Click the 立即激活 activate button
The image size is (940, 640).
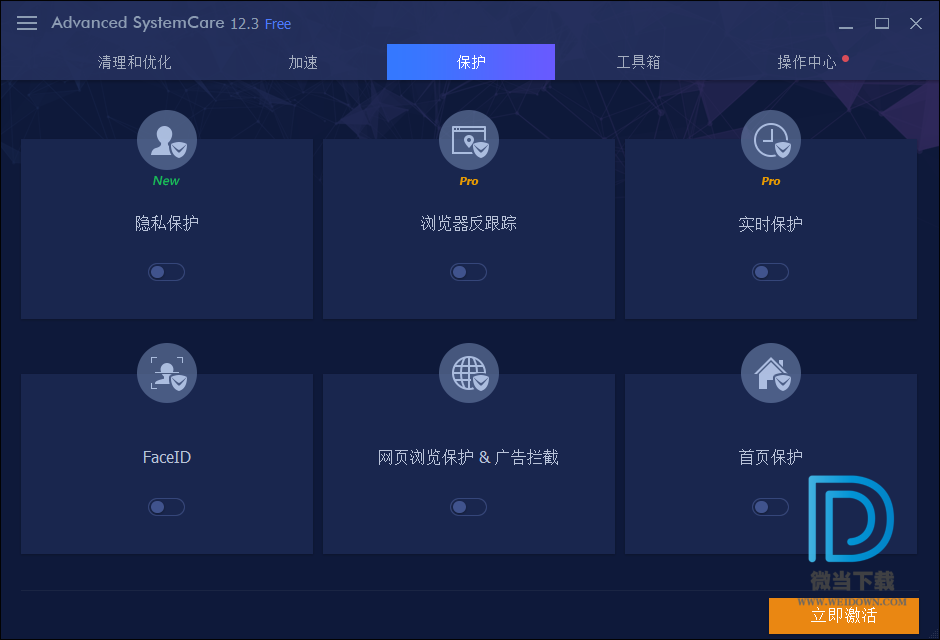pyautogui.click(x=843, y=615)
